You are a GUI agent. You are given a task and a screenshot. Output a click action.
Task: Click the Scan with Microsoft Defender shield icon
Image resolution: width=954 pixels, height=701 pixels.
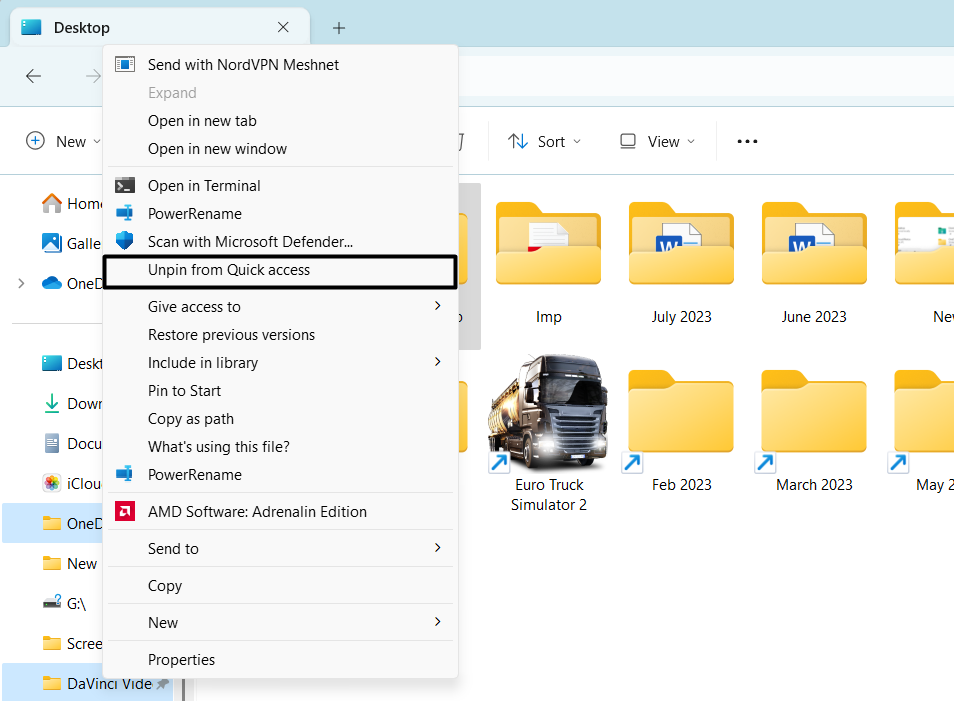coord(125,241)
